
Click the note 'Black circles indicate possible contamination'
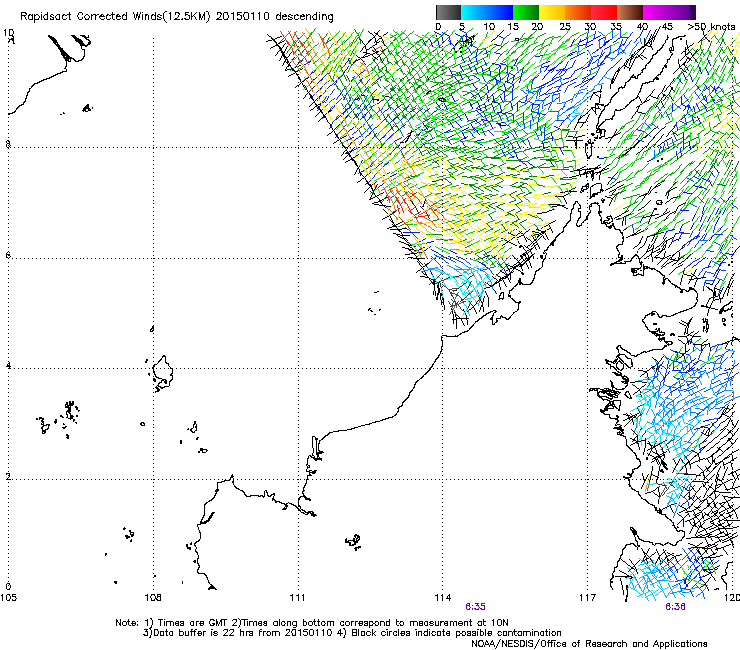tap(456, 633)
